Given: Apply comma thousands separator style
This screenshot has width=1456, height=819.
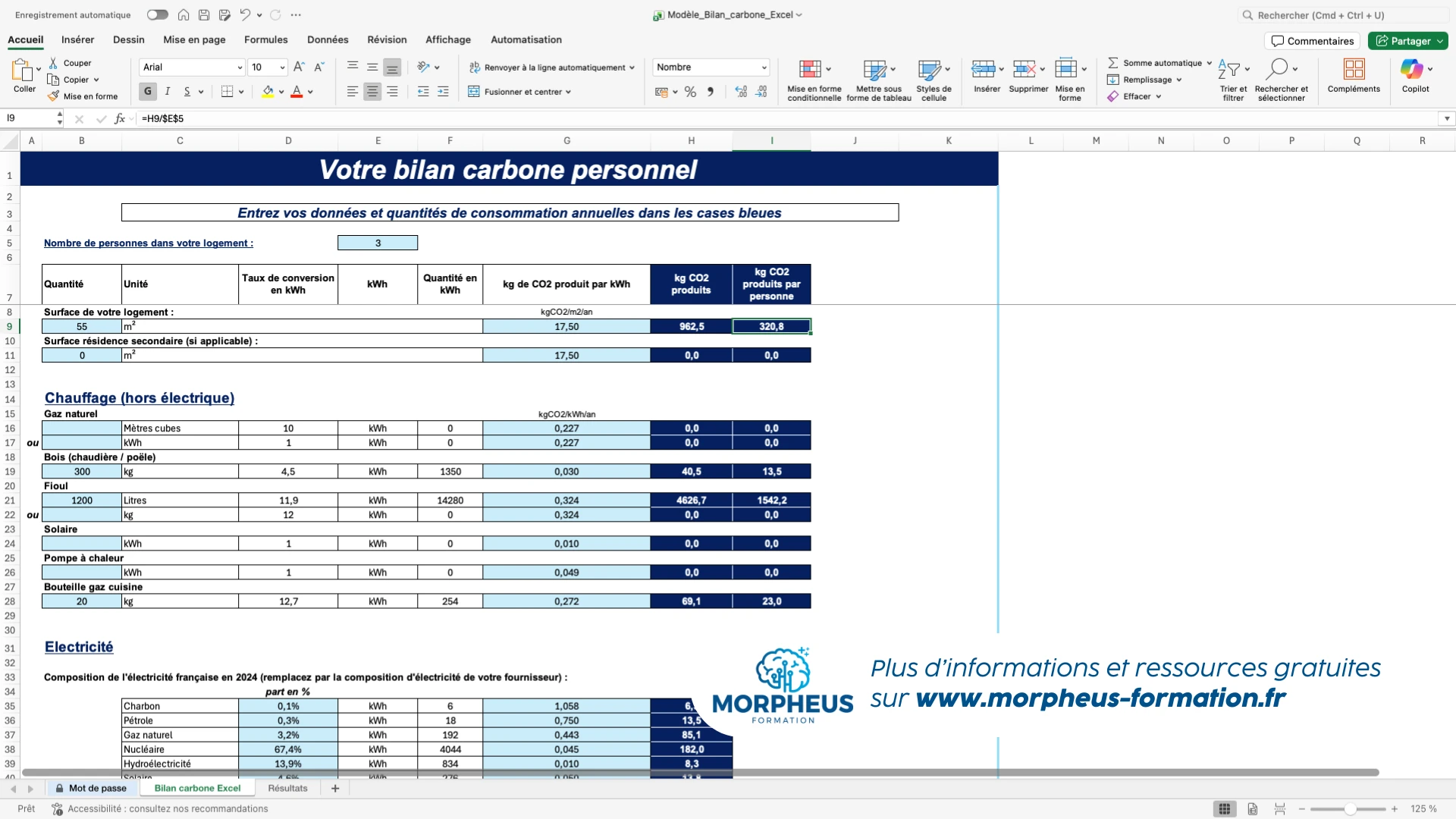Looking at the screenshot, I should coord(711,92).
